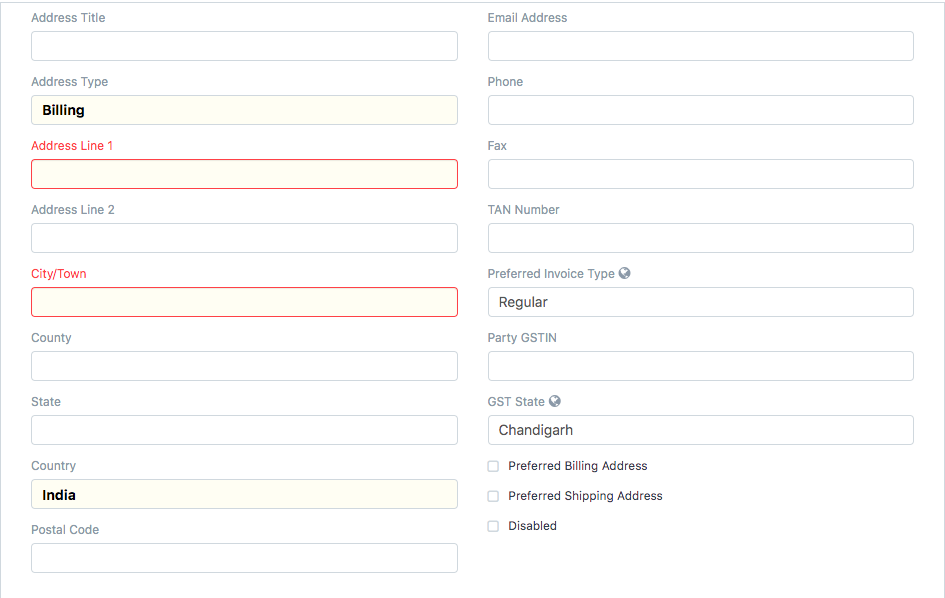Click the Address Line 2 field

(244, 238)
